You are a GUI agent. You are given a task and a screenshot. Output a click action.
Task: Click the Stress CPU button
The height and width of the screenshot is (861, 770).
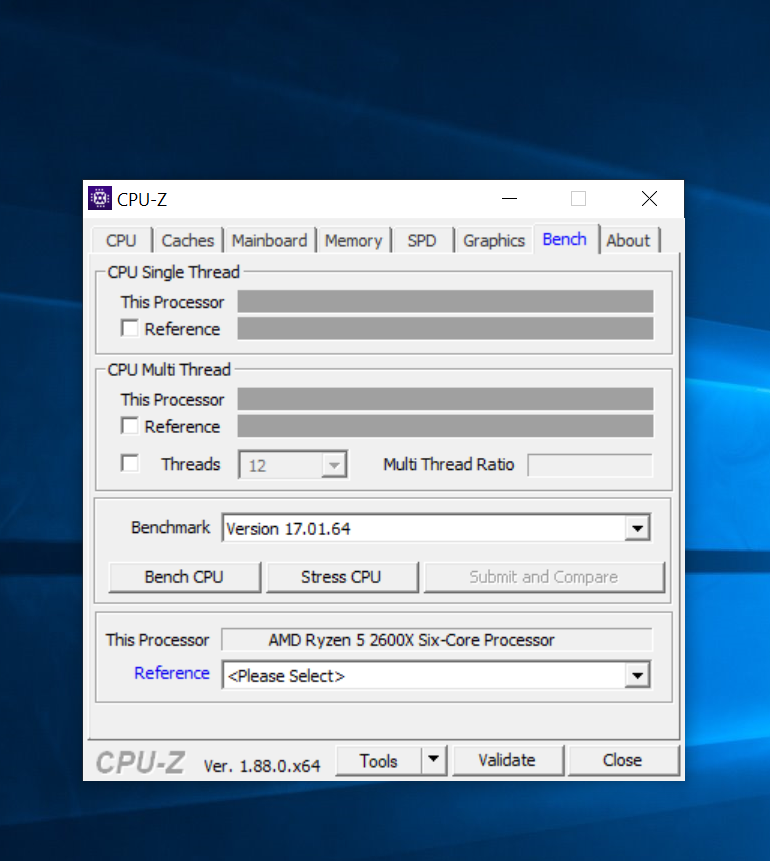[342, 577]
